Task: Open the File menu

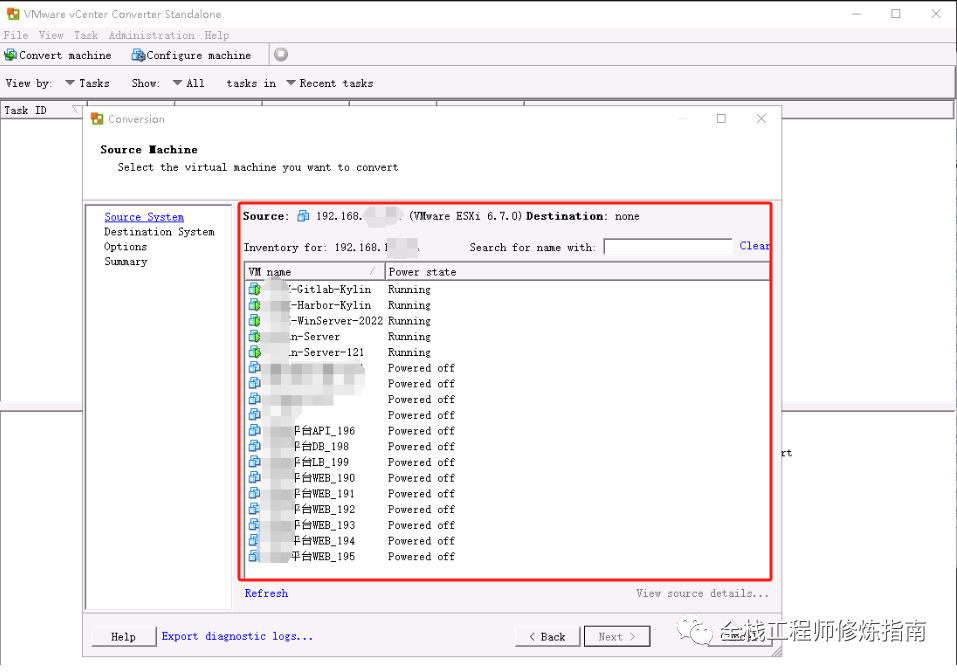Action: 16,35
